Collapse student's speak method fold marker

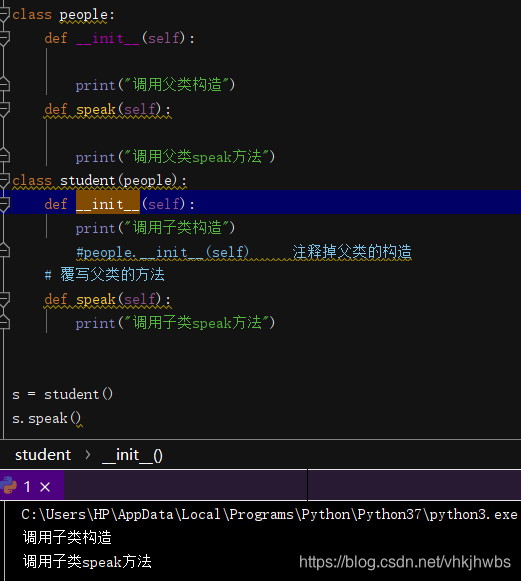(x=4, y=299)
